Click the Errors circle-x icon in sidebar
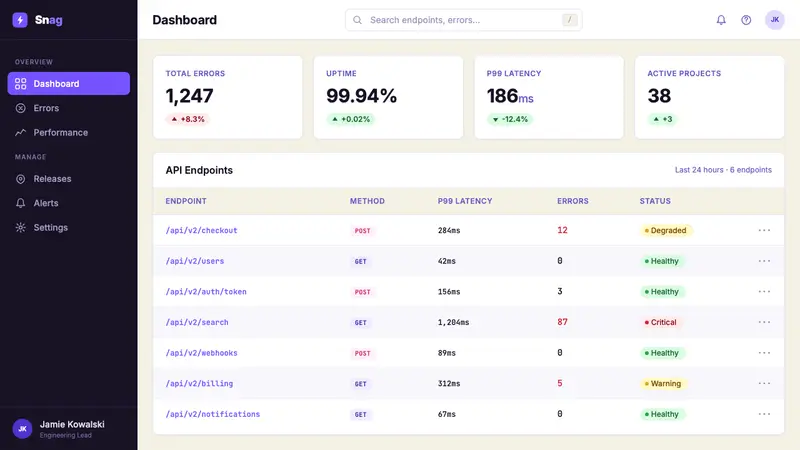The width and height of the screenshot is (800, 450). 20,108
